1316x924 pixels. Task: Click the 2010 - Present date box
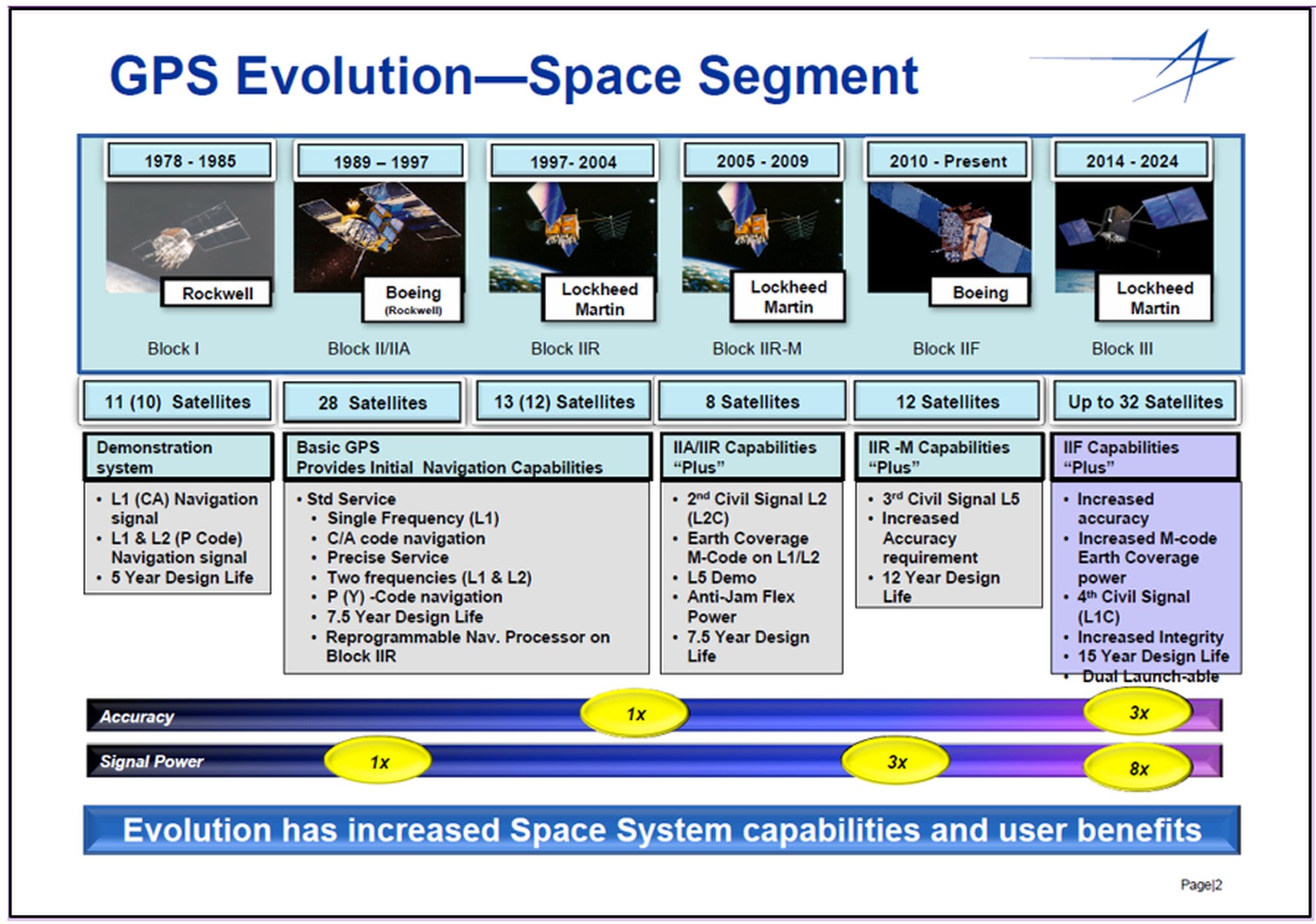pos(948,160)
